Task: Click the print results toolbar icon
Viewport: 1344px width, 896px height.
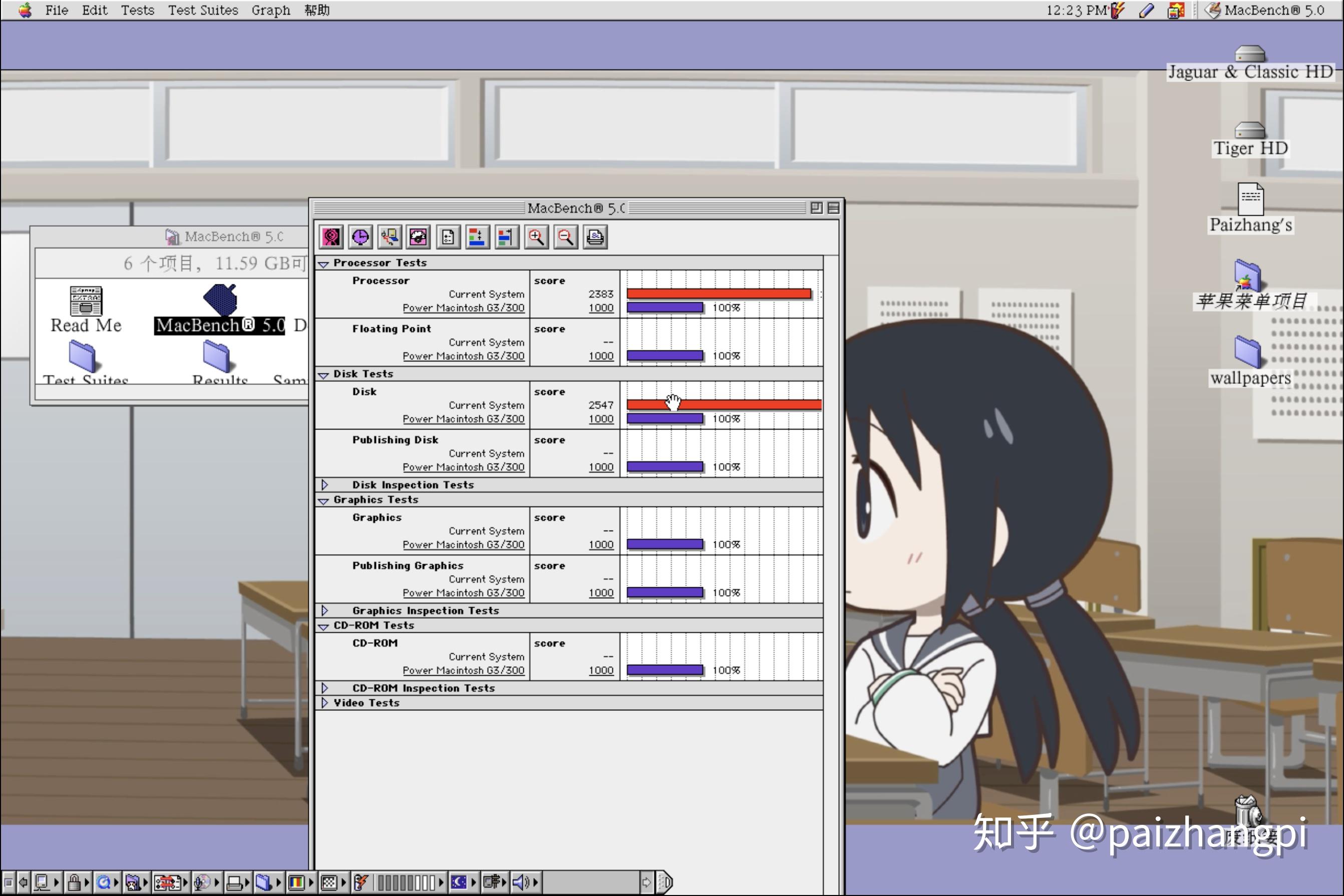Action: (x=595, y=237)
